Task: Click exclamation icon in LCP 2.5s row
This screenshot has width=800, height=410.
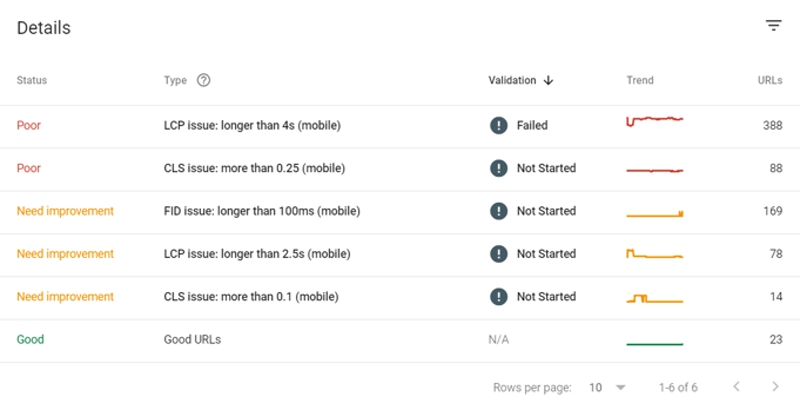Action: [x=498, y=254]
